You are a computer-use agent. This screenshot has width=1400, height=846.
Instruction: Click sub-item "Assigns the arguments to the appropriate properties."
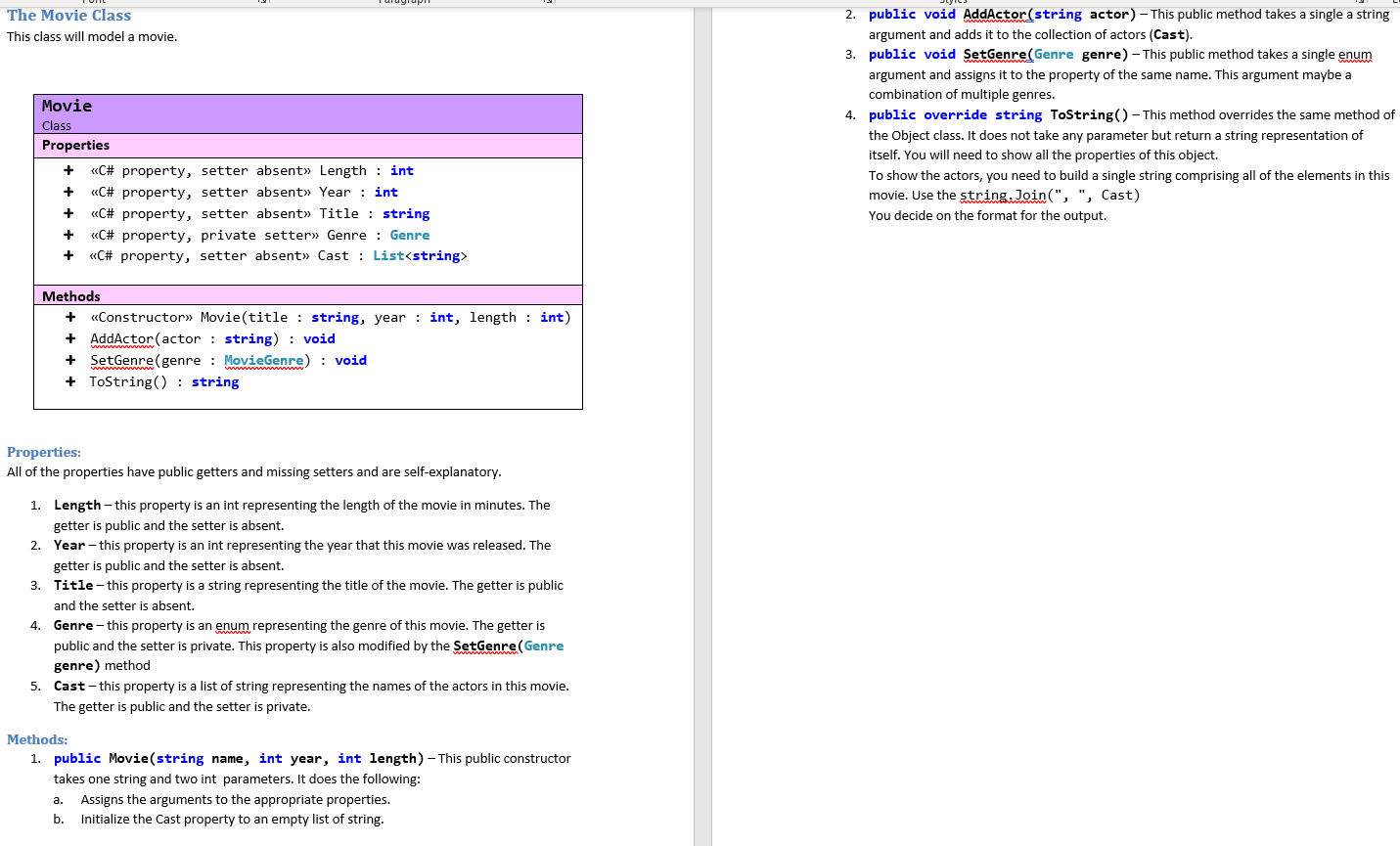click(236, 800)
